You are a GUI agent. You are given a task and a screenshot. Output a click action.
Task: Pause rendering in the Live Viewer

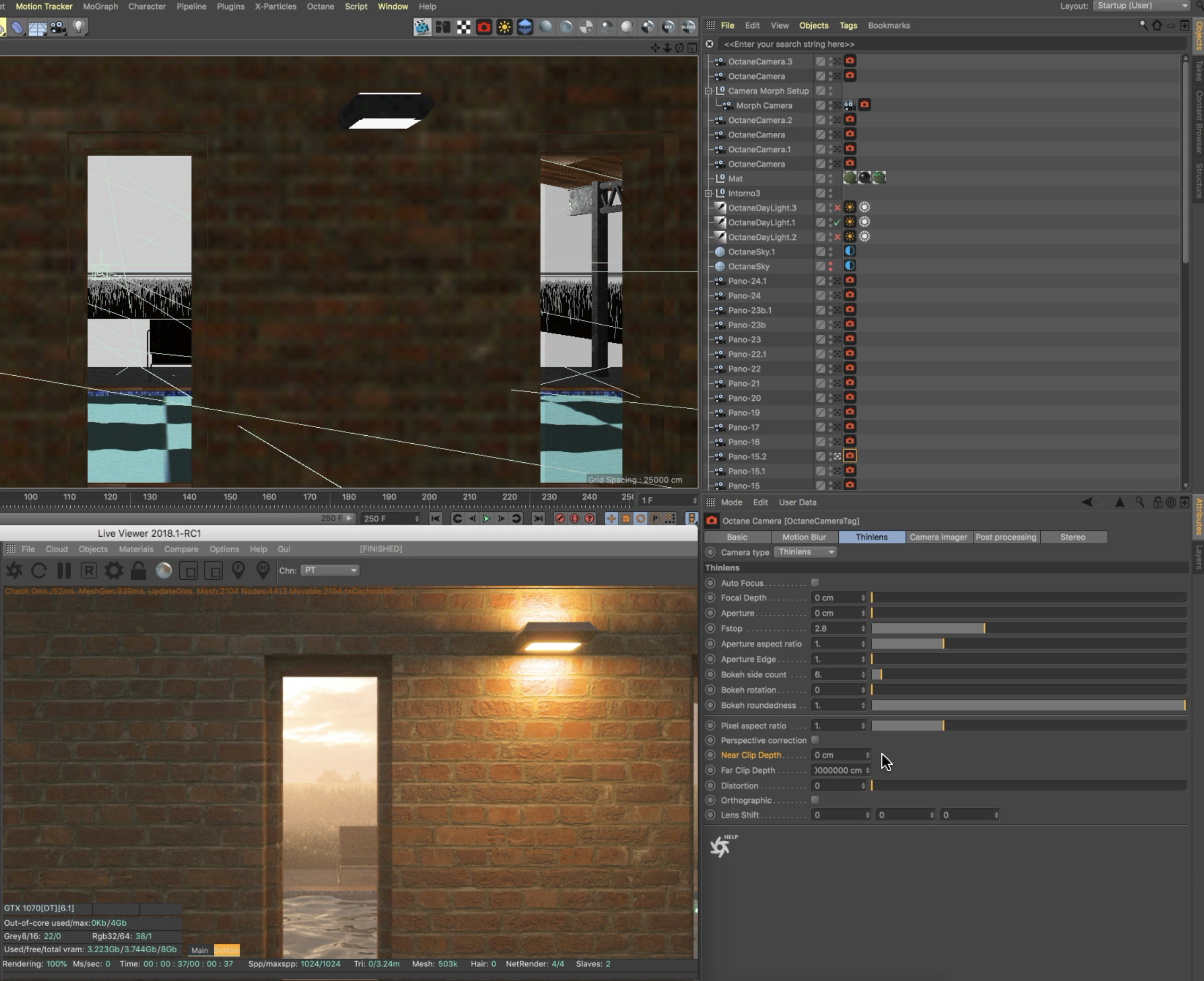64,571
